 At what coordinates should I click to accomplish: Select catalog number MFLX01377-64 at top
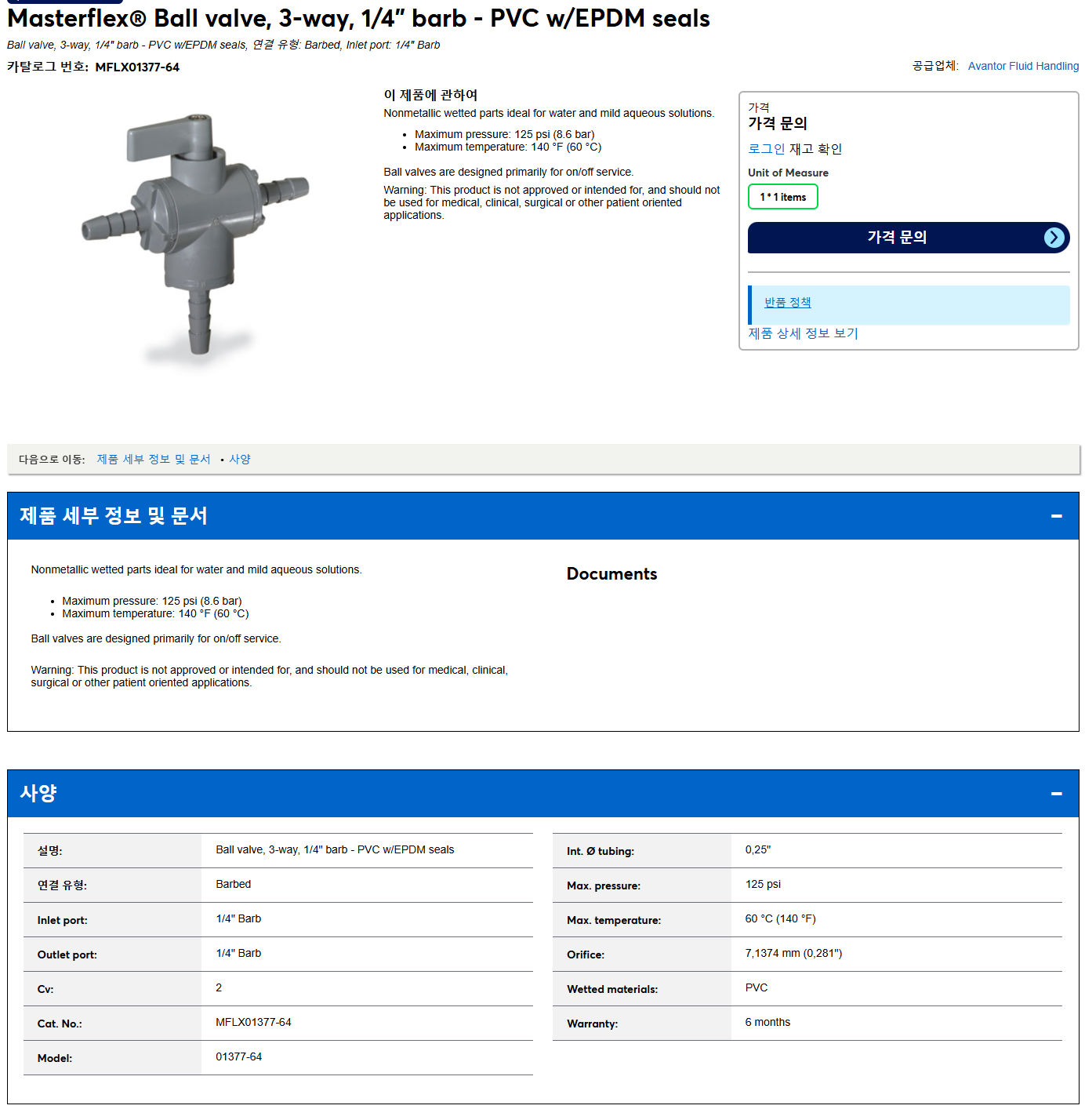137,67
